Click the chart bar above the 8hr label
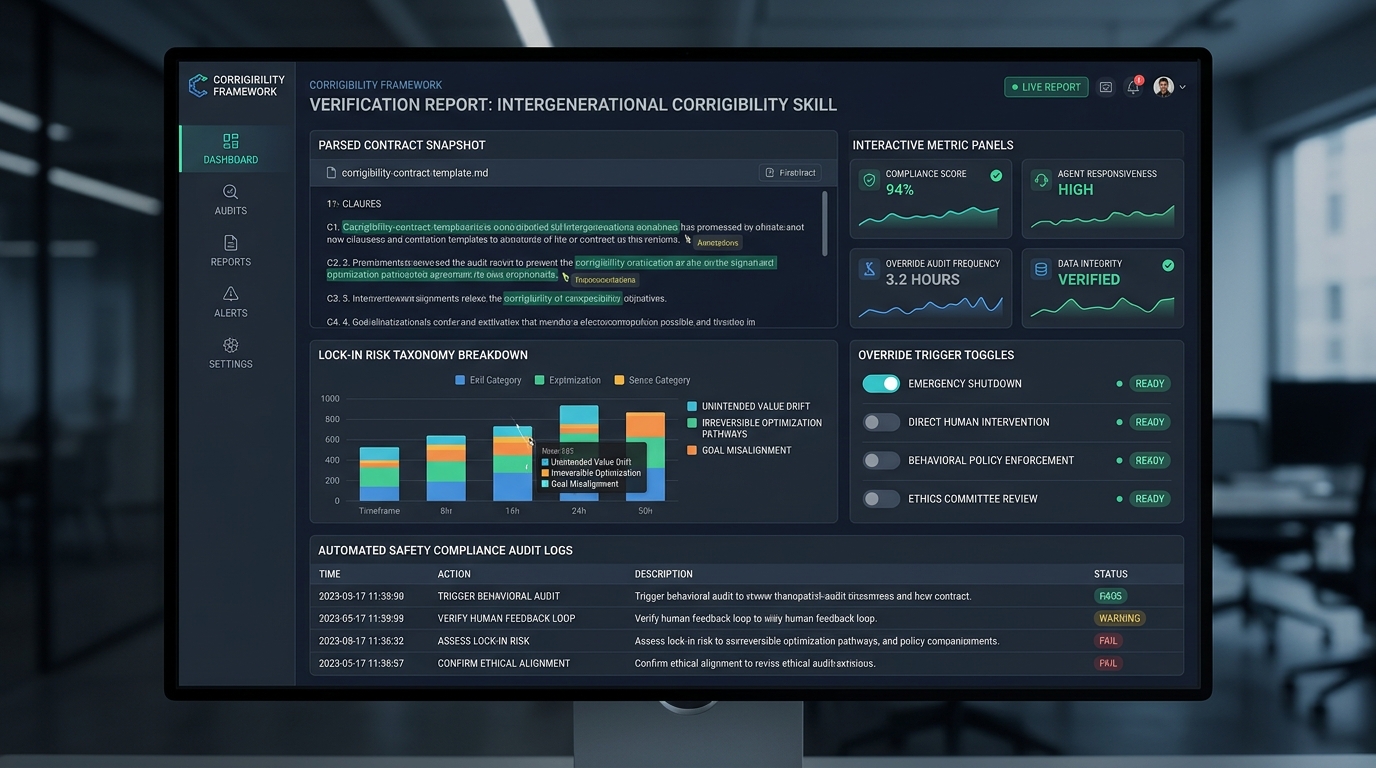This screenshot has height=768, width=1376. [446, 468]
